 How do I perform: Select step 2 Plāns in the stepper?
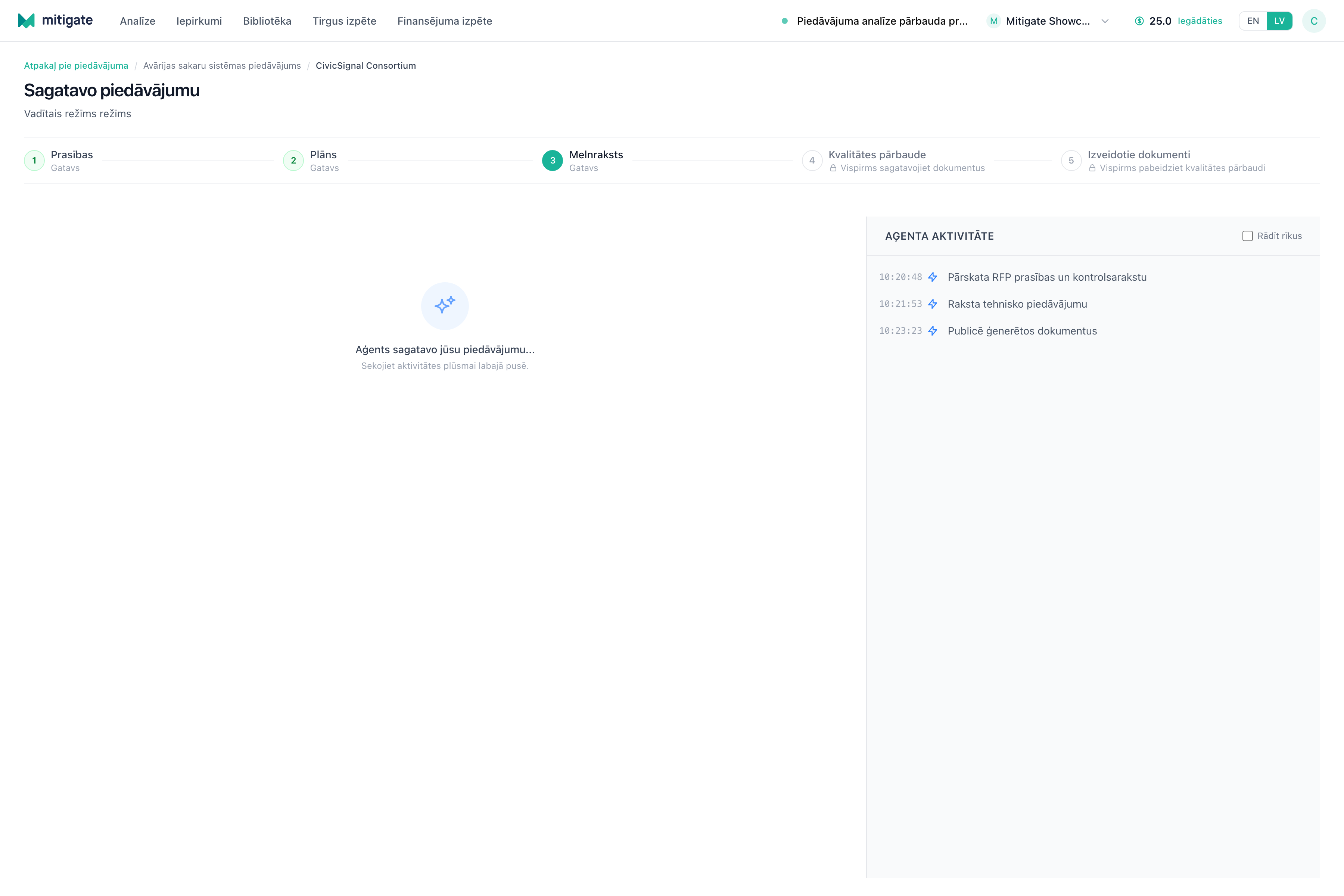[311, 161]
